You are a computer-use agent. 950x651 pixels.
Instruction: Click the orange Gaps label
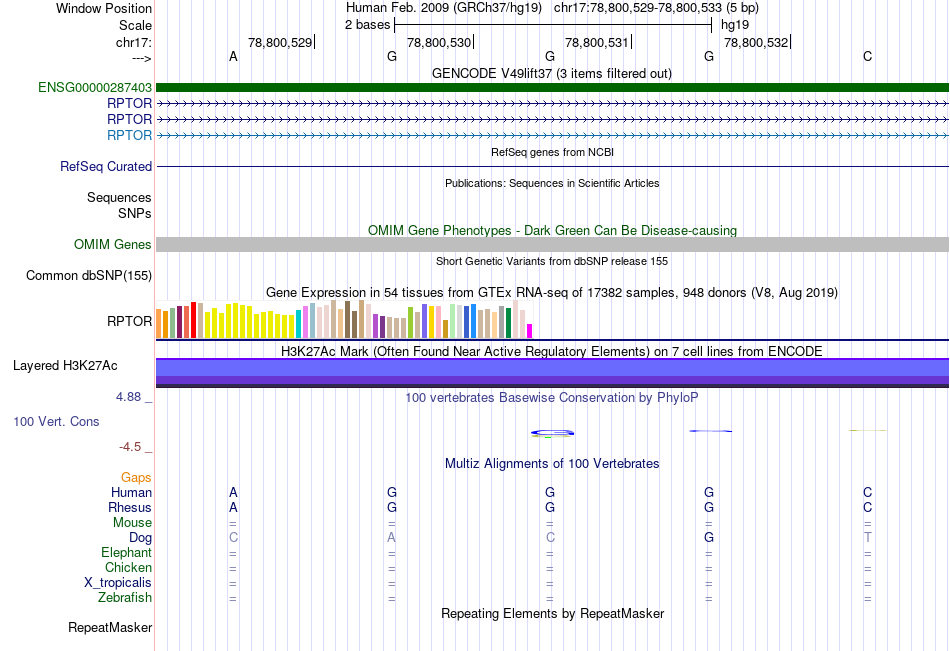coord(136,478)
